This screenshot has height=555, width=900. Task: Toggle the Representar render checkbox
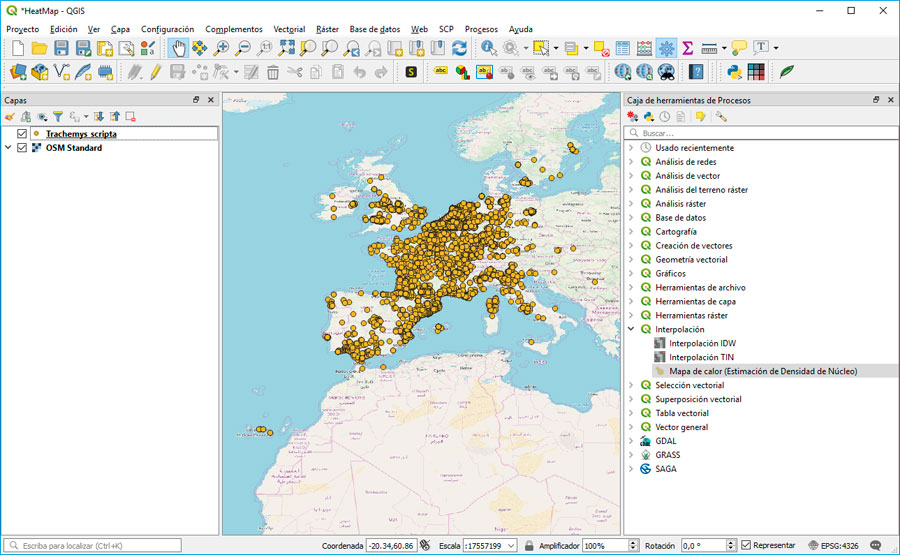point(746,545)
